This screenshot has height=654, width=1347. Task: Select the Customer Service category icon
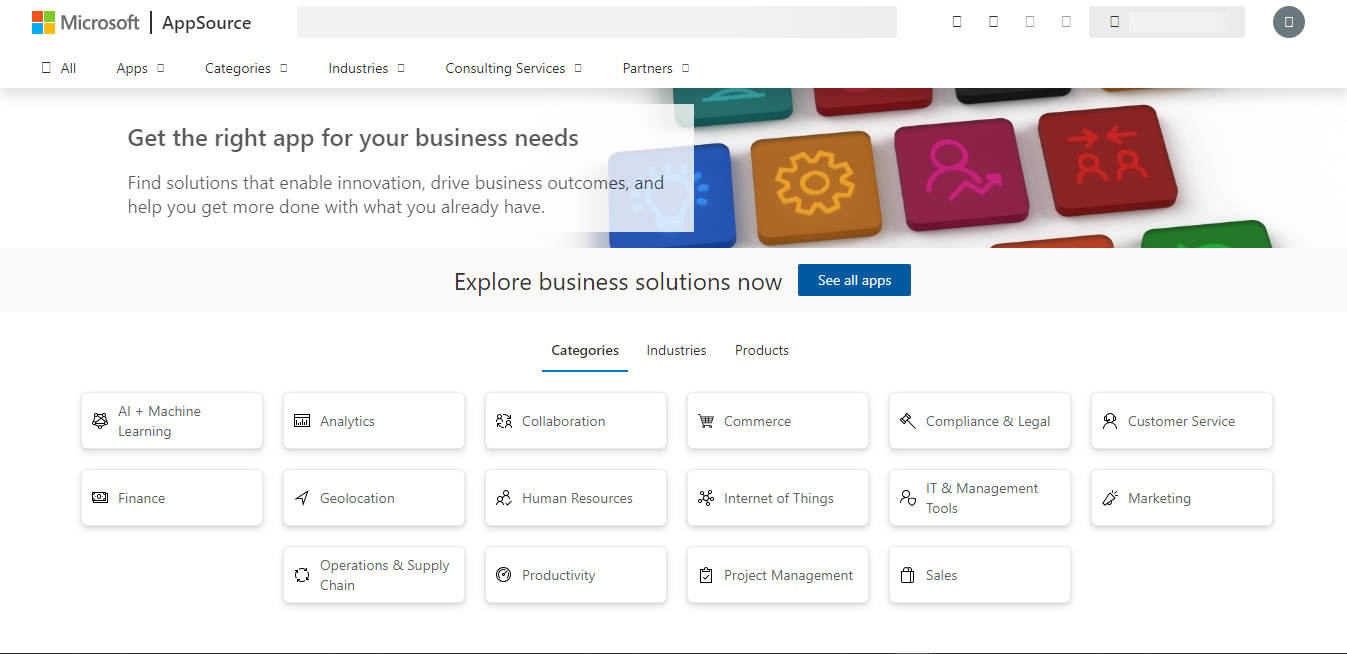(1110, 420)
